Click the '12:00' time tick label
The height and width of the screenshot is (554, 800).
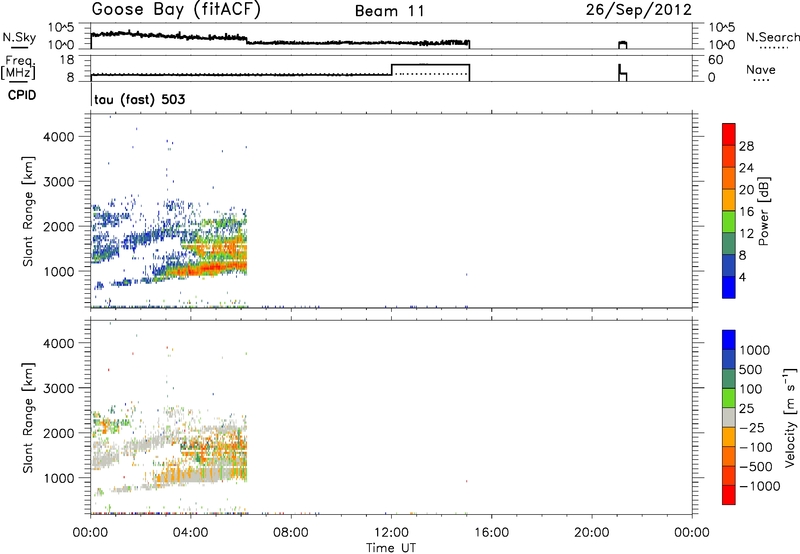(391, 533)
